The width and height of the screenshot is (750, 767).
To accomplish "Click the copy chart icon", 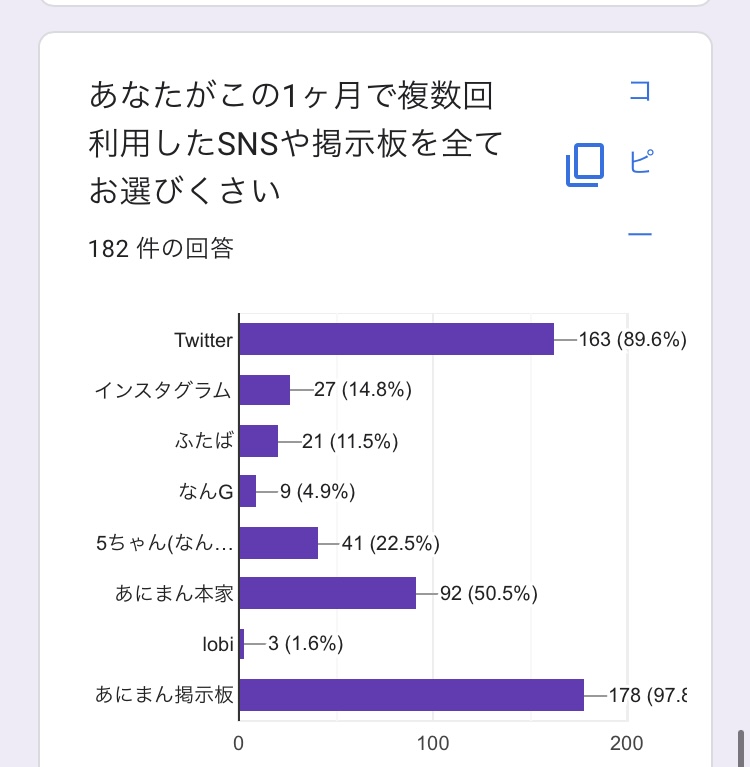I will point(585,164).
